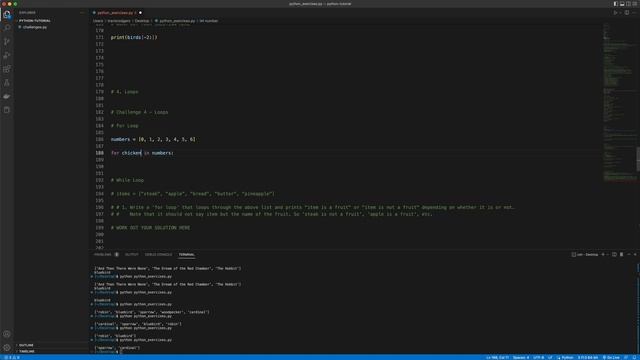Image resolution: width=640 pixels, height=360 pixels.
Task: Click '# WORK OUT YOUR SOLUTION HERE' comment
Action: (150, 227)
